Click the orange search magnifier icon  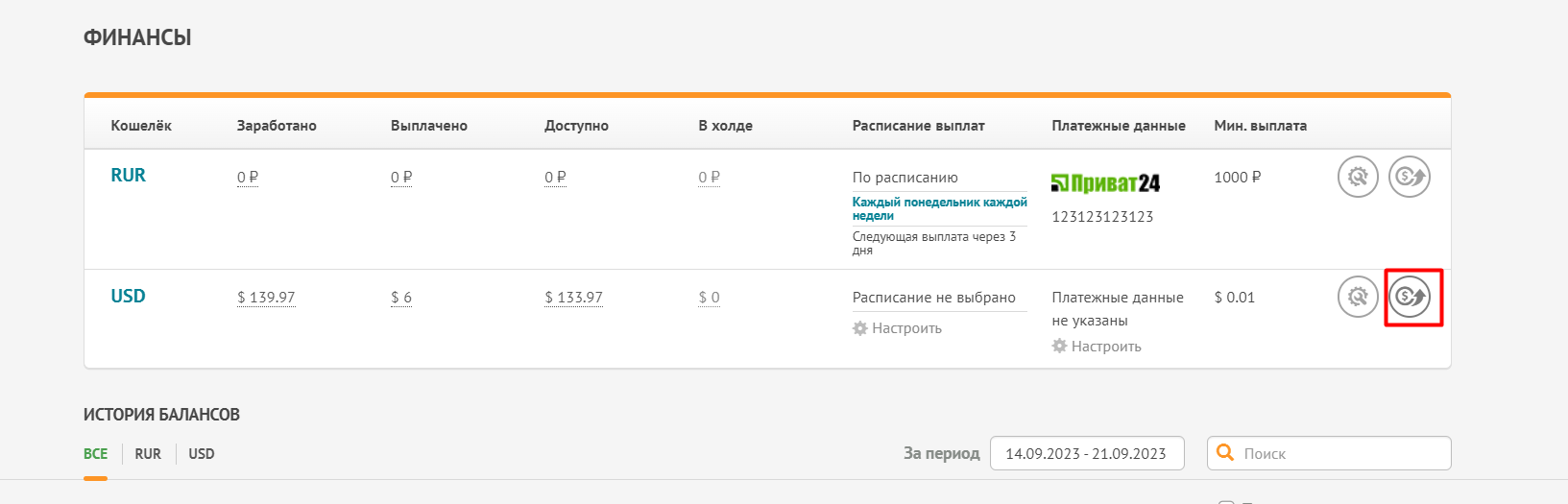click(x=1225, y=452)
